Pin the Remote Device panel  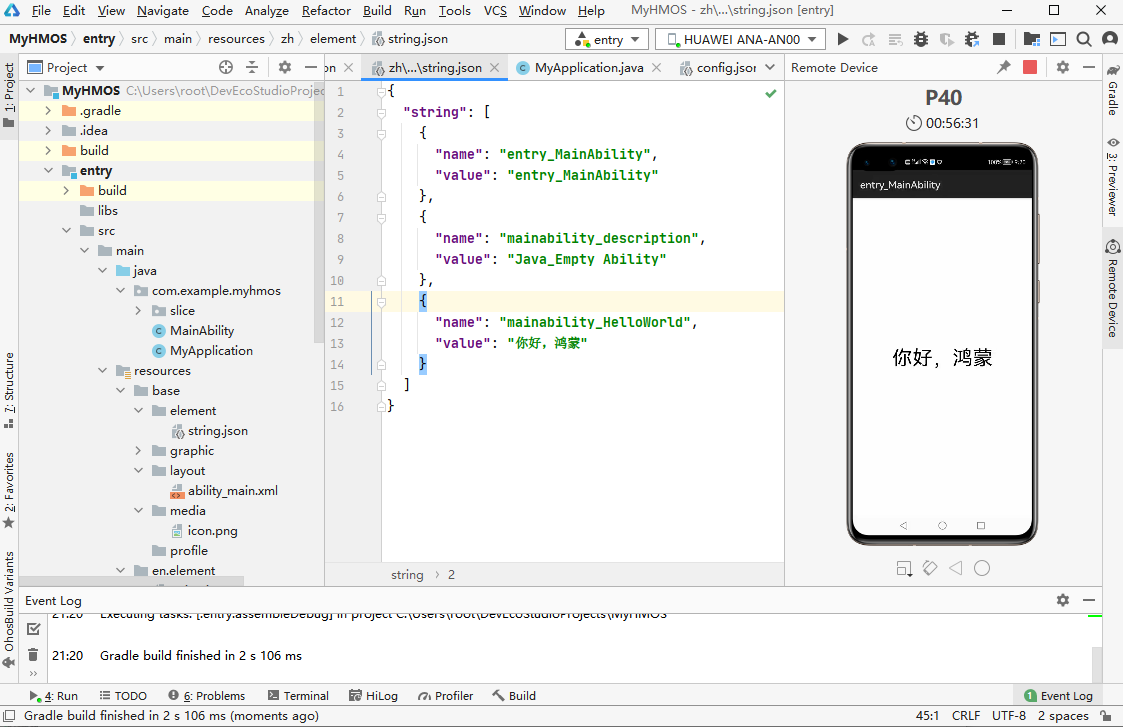tap(1004, 68)
